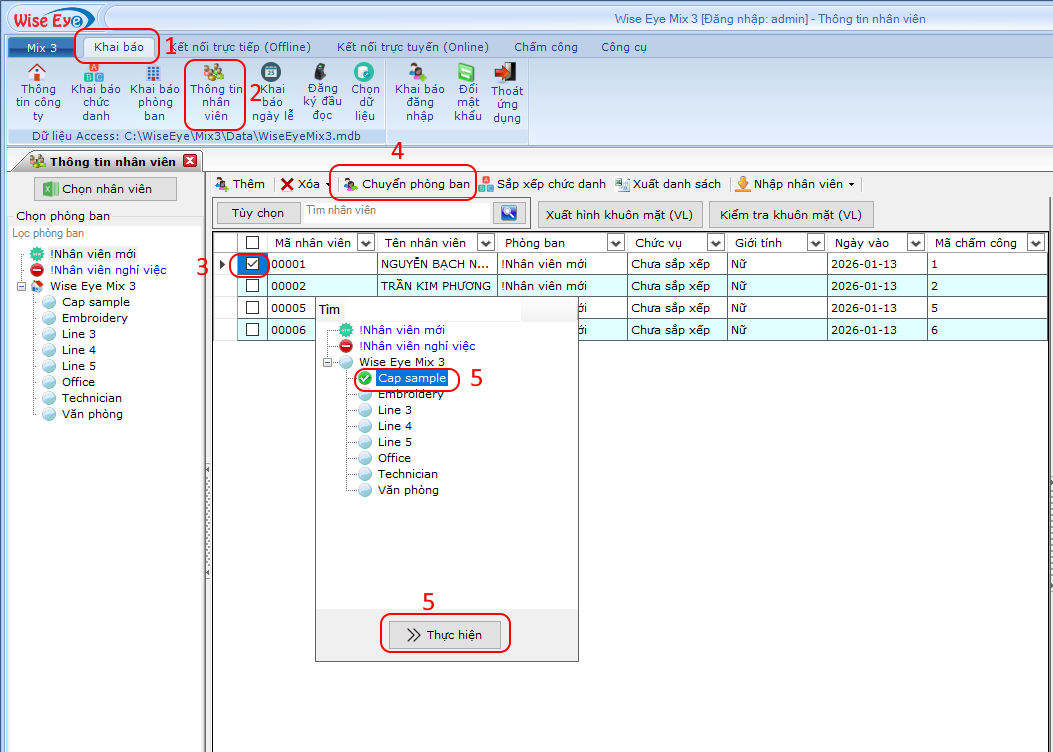
Task: Select Embroidery in the left department tree
Action: point(94,318)
